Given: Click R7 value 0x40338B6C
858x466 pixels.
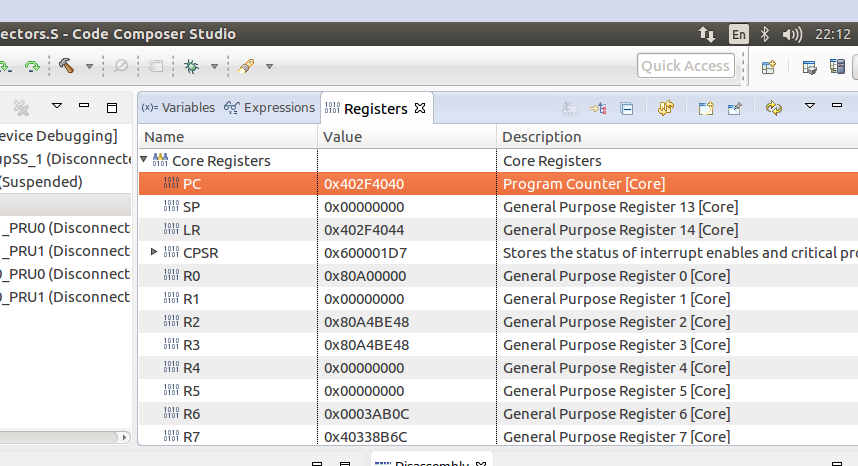Looking at the screenshot, I should [366, 437].
